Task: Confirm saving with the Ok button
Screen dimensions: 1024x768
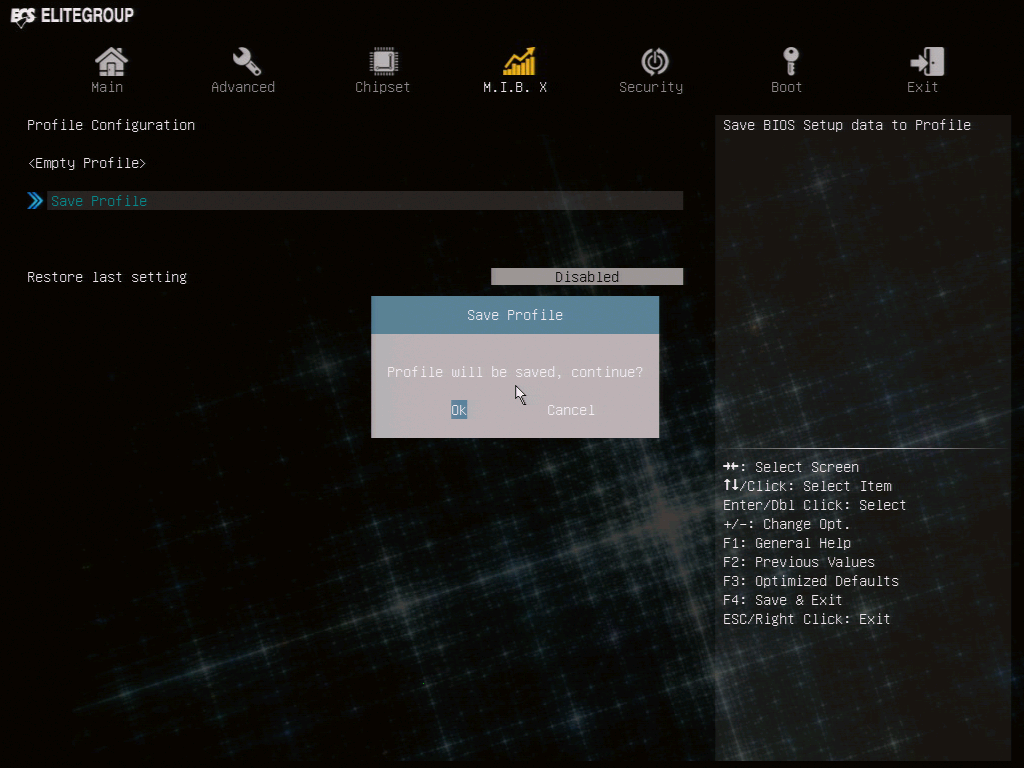Action: [459, 409]
